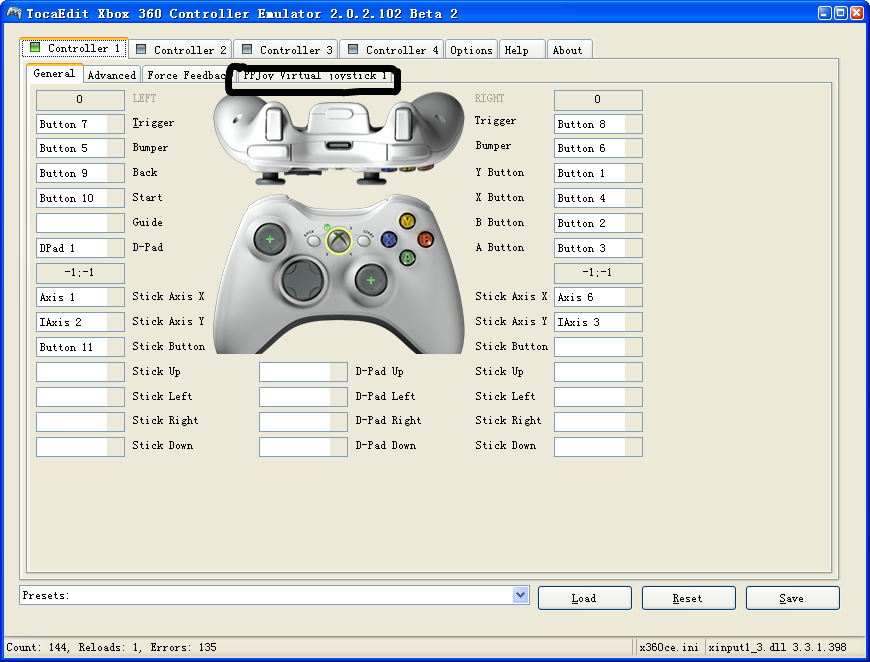Screen dimensions: 870x662
Task: Click the green A button on controller image
Action: coord(407,257)
